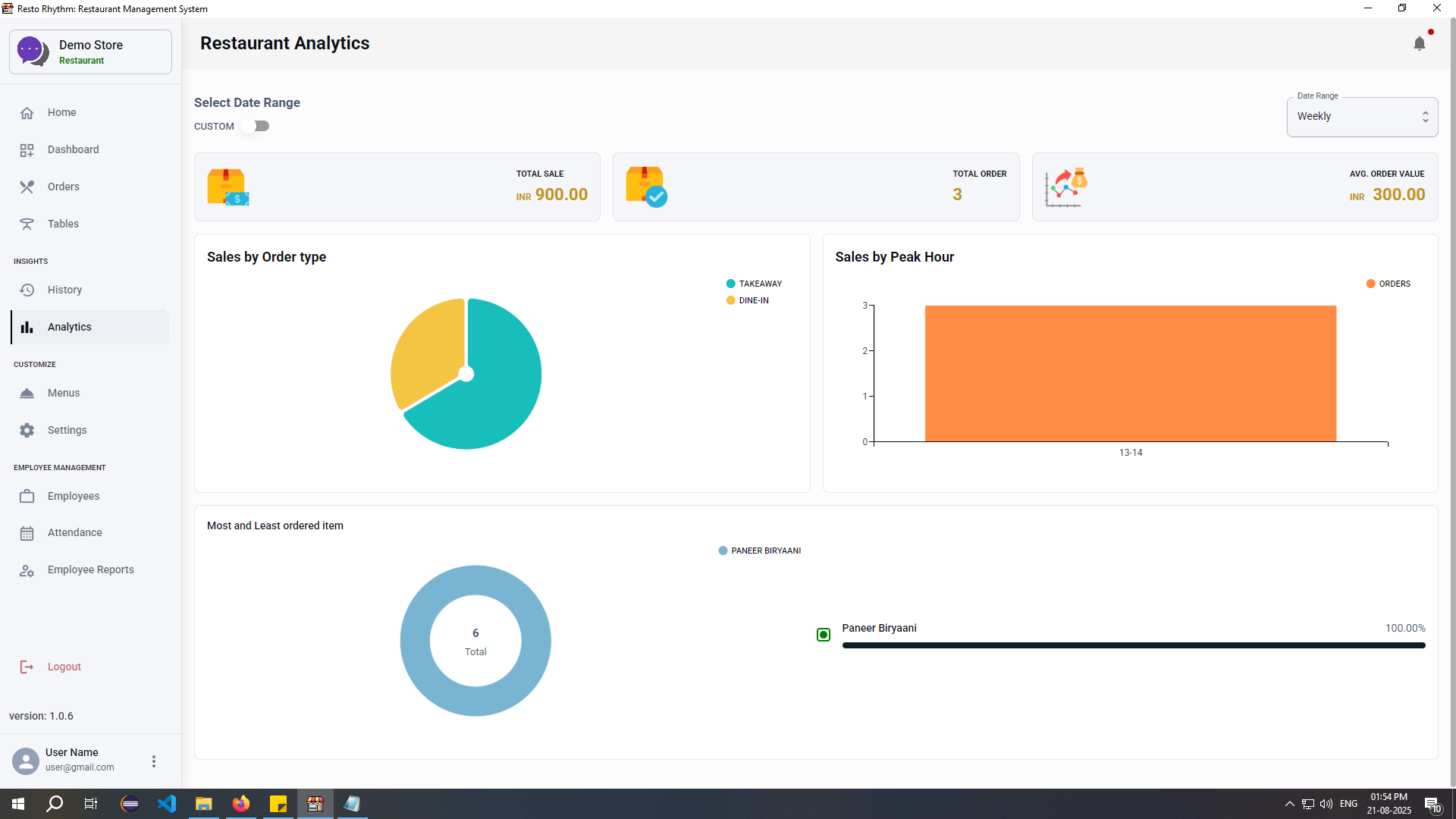Open the Weekly Date Range dropdown
This screenshot has width=1456, height=819.
[x=1362, y=117]
